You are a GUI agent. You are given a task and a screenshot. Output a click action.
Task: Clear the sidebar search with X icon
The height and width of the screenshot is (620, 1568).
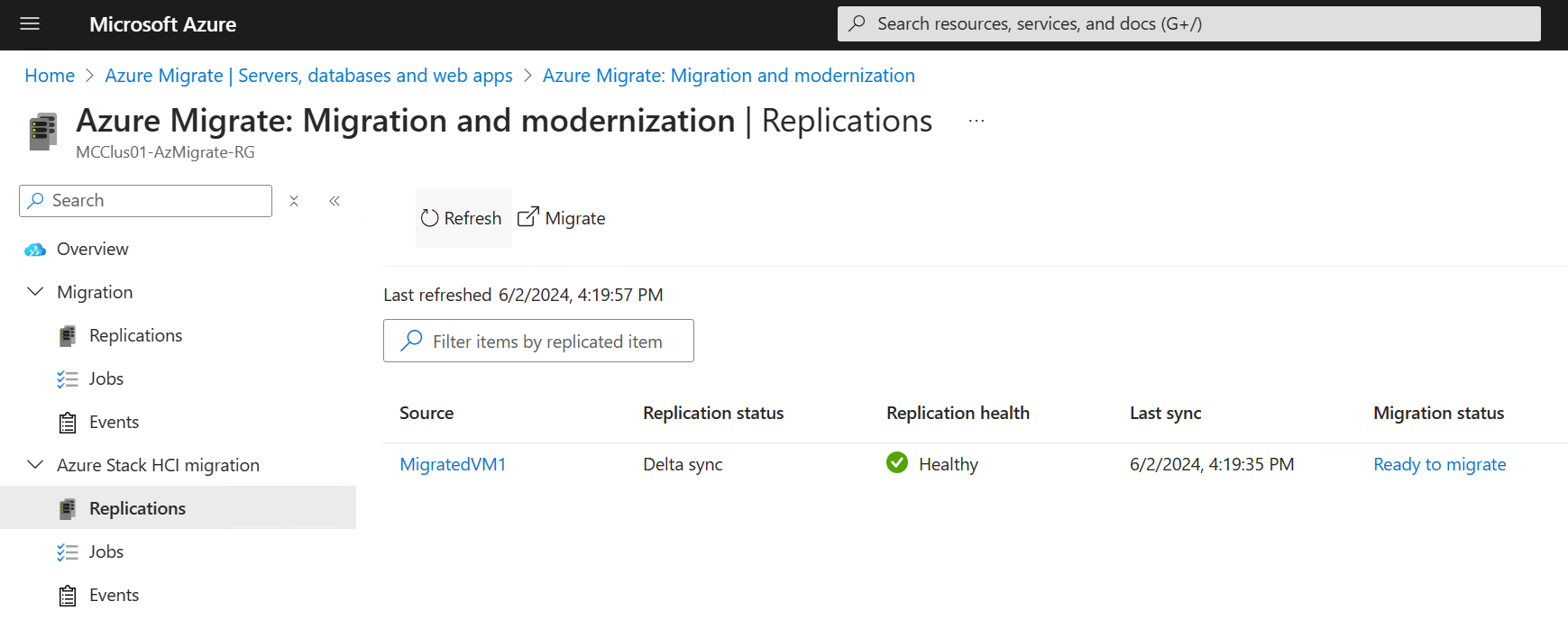pos(294,201)
